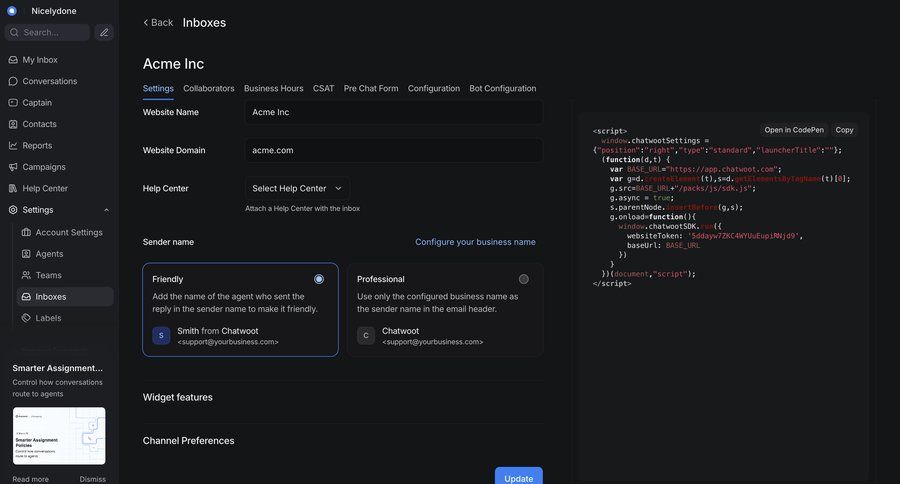The height and width of the screenshot is (484, 900).
Task: Switch to the Pre Chat Form tab
Action: [x=371, y=88]
